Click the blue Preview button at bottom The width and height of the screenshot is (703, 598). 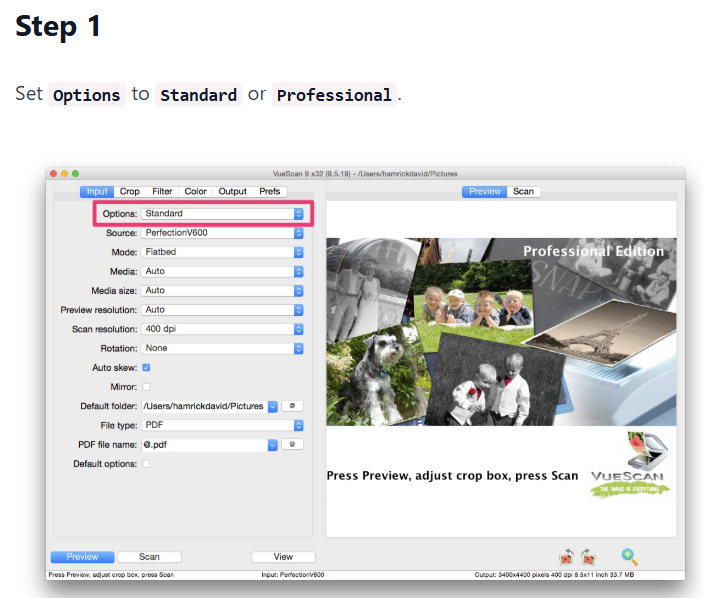82,557
